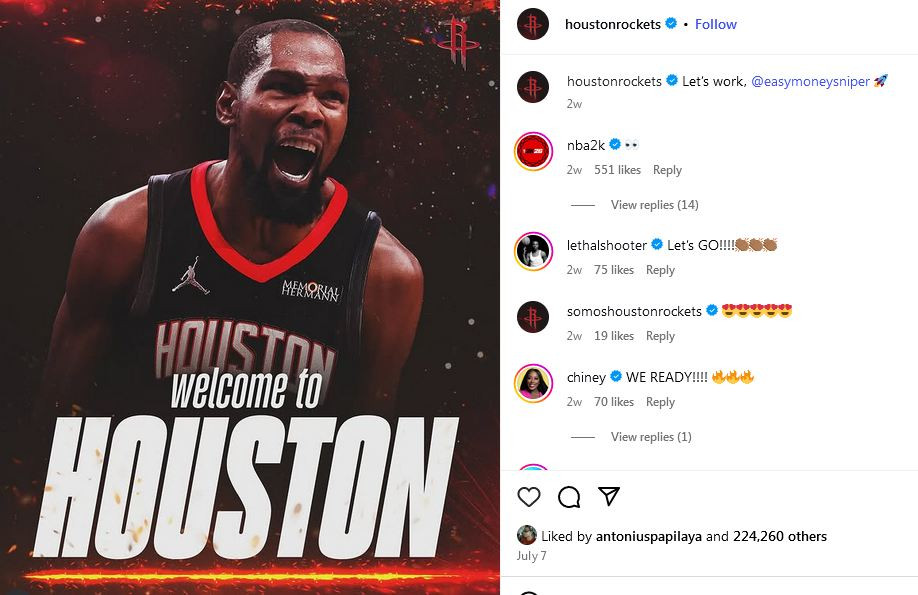
Task: Open the lethalshooter profile picture
Action: (x=533, y=252)
